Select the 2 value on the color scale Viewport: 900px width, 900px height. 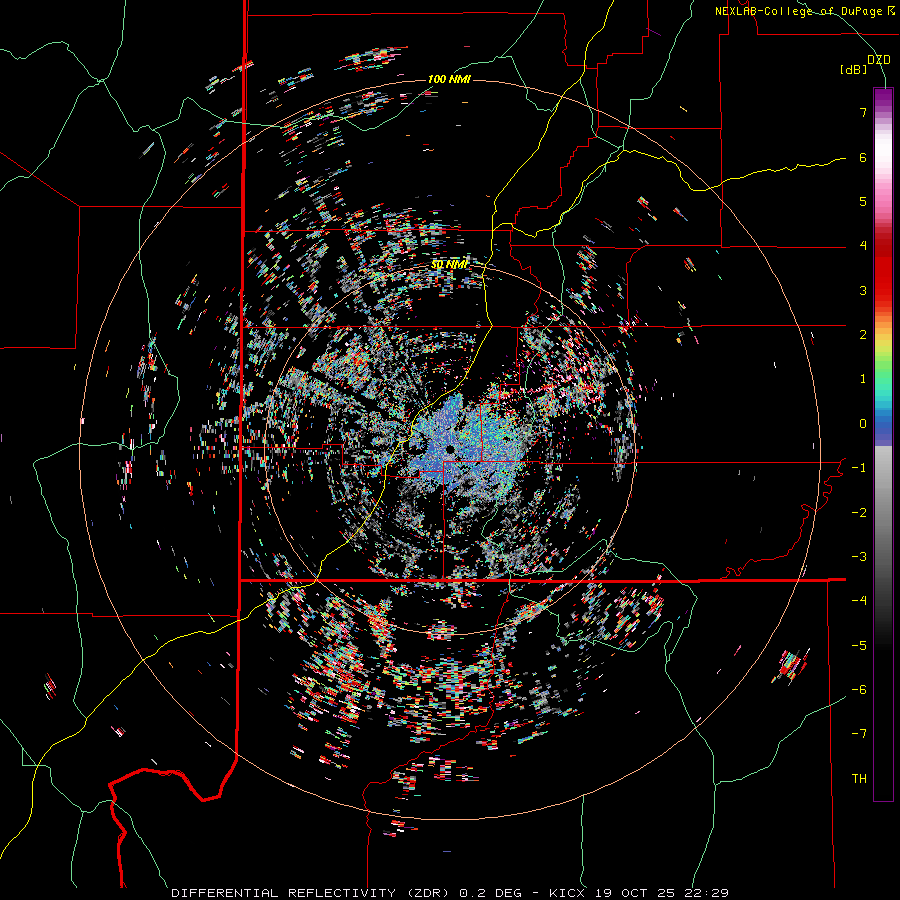(863, 335)
